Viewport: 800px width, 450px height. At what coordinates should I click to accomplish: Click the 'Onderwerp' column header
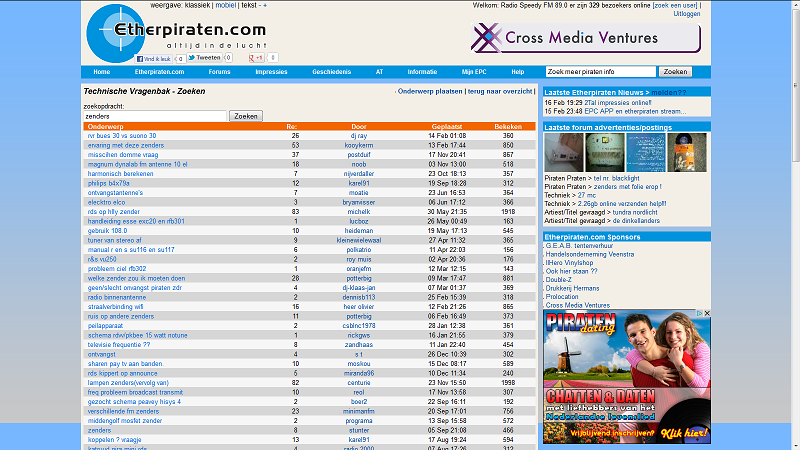point(106,127)
